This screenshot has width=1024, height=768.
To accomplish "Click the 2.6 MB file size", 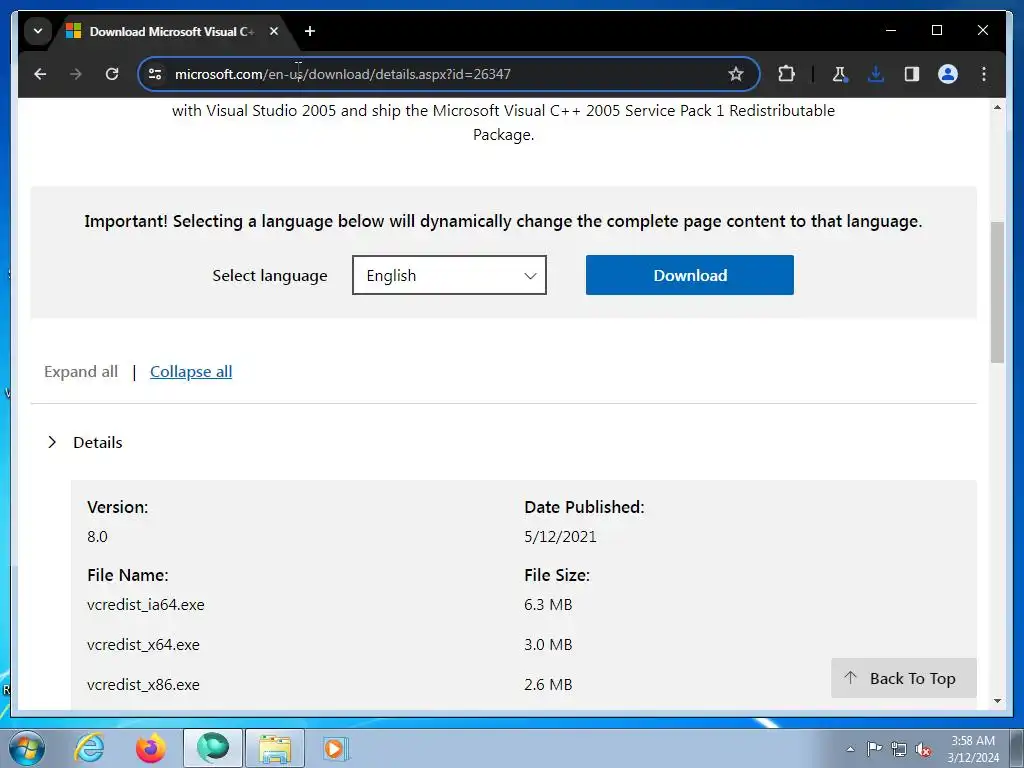I will pos(548,684).
